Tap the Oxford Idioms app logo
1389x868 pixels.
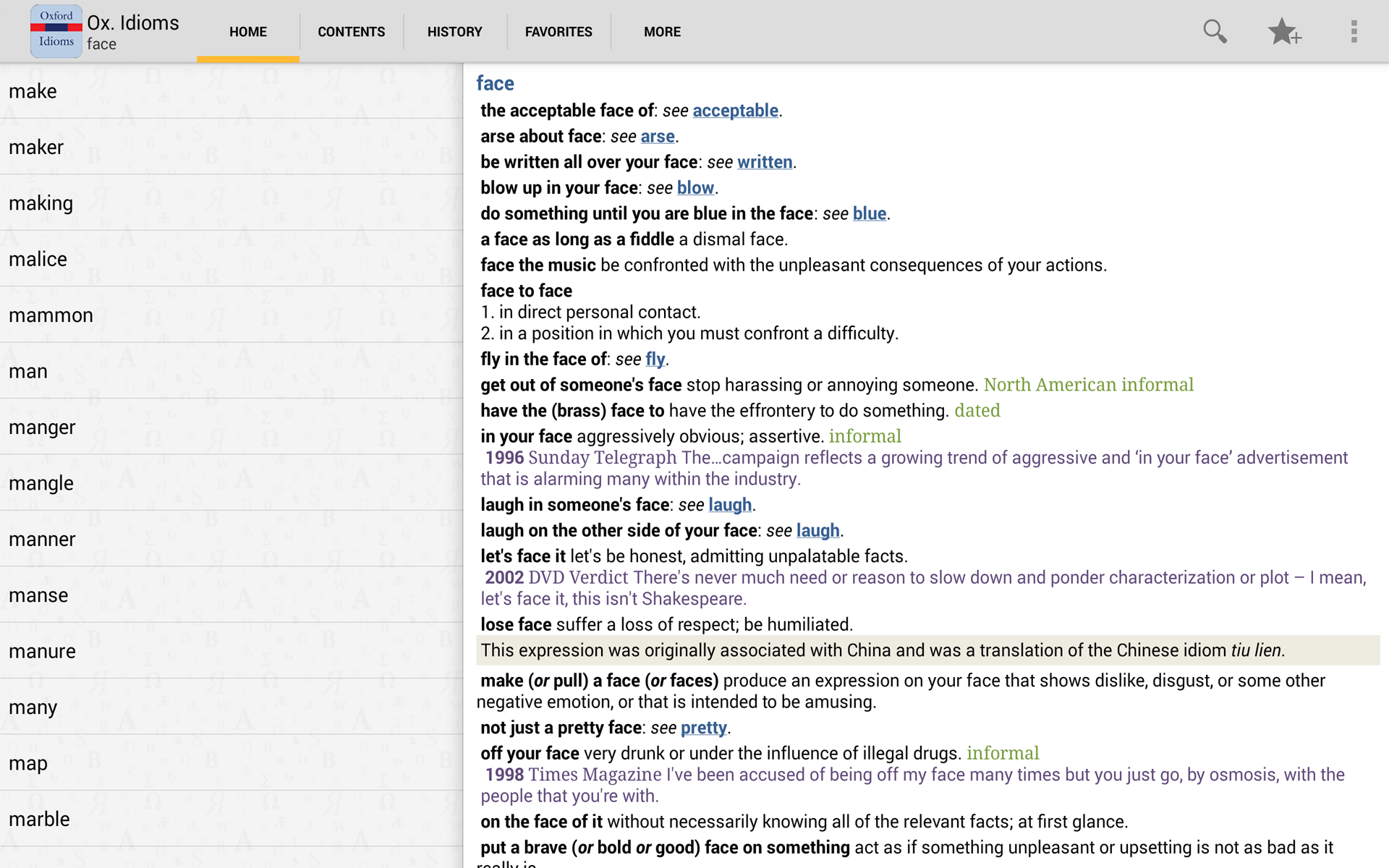coord(56,30)
